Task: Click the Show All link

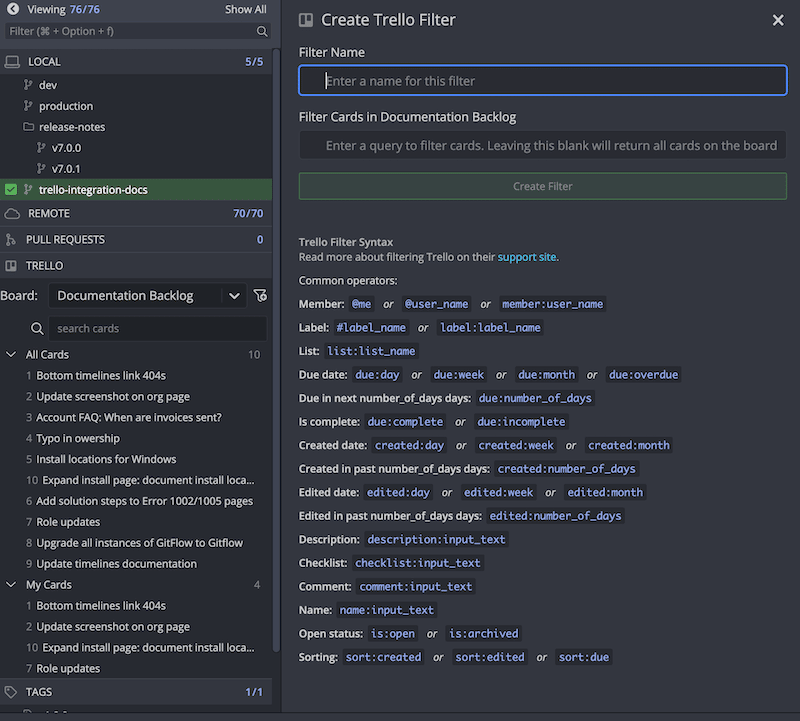Action: [x=245, y=10]
